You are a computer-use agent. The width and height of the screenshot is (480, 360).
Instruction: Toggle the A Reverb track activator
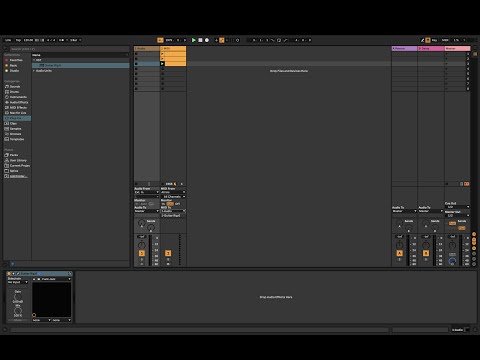point(399,253)
